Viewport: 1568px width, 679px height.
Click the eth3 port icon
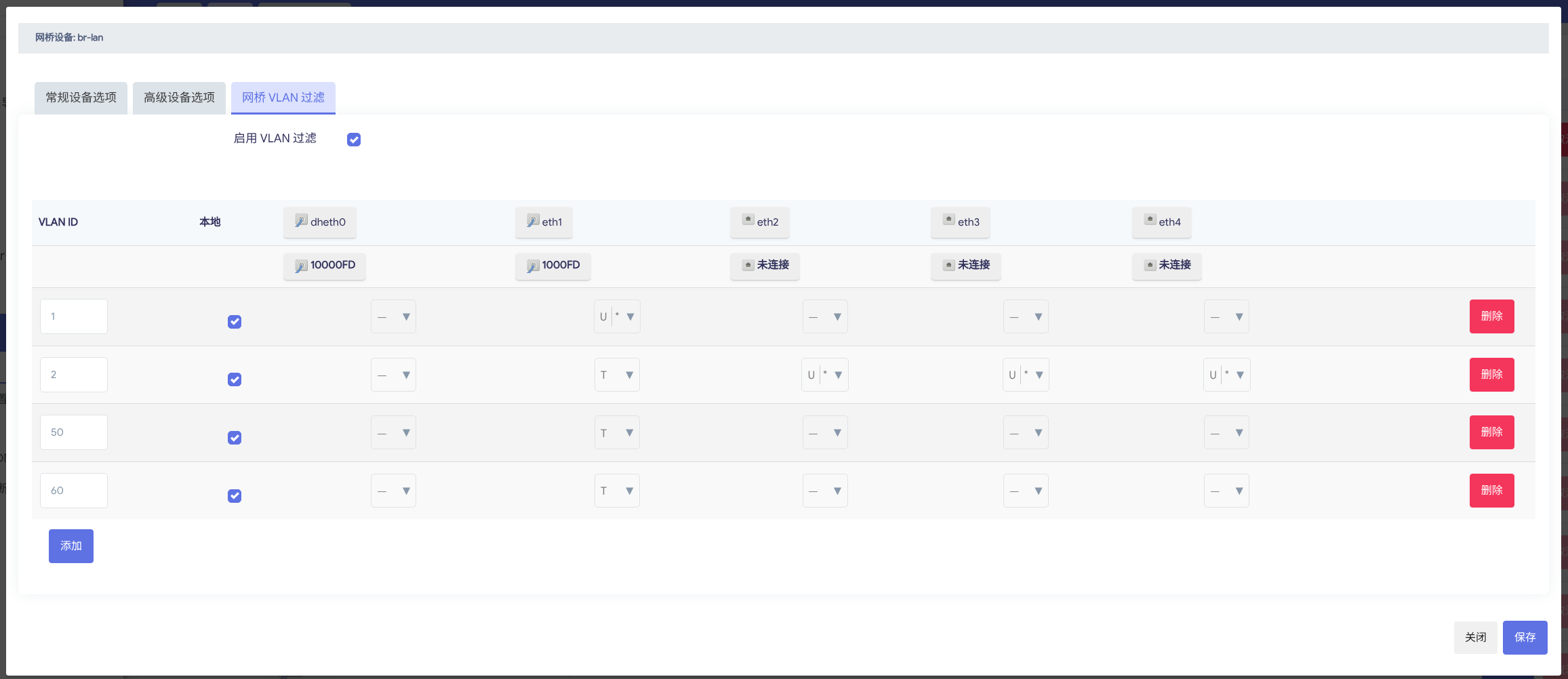[x=948, y=220]
